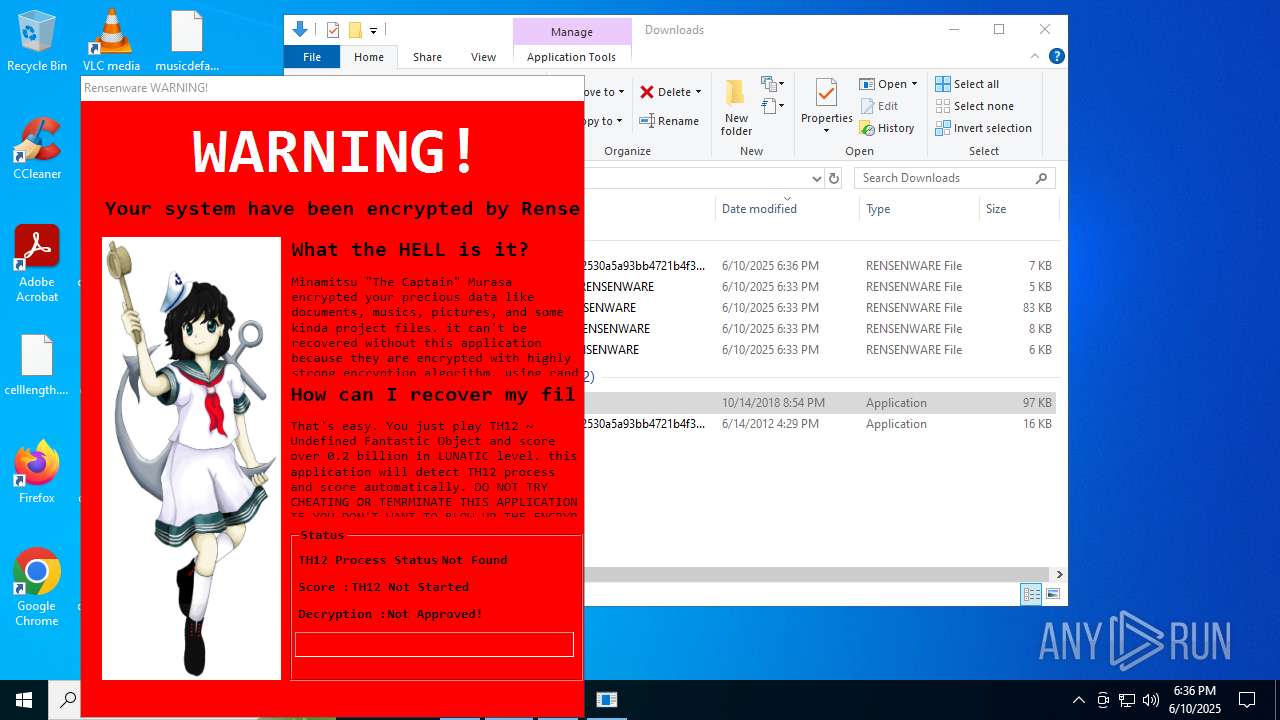
Task: Open Adobe Acrobat desktop shortcut
Action: pos(37,263)
